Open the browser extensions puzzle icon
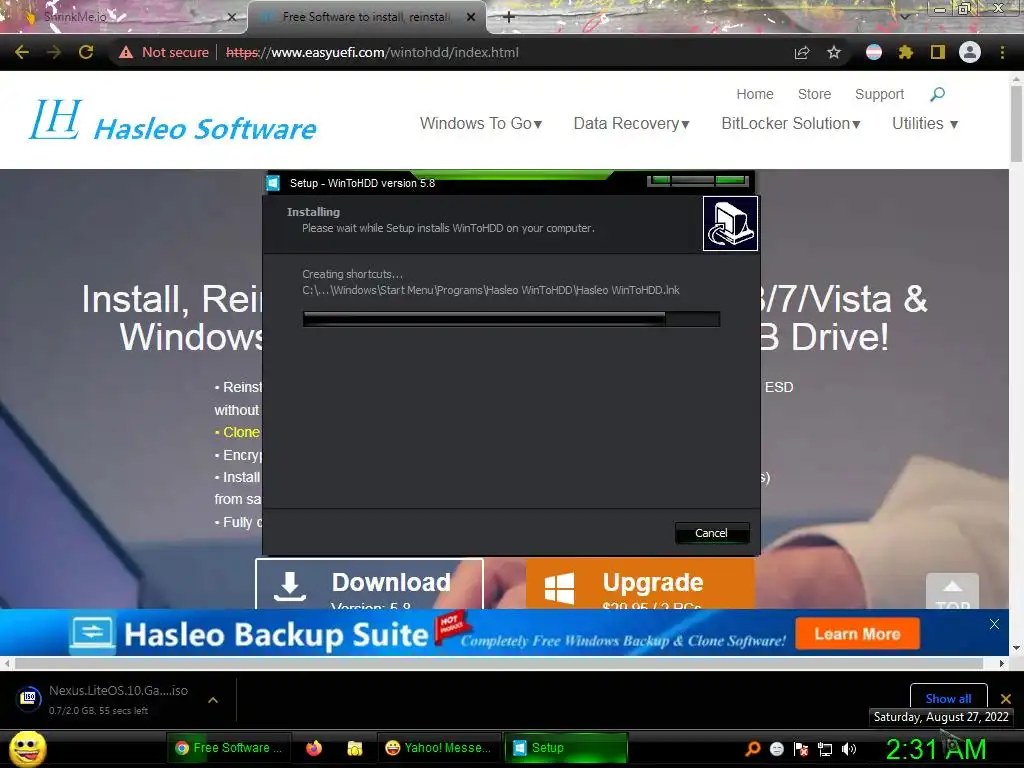1024x768 pixels. tap(905, 52)
